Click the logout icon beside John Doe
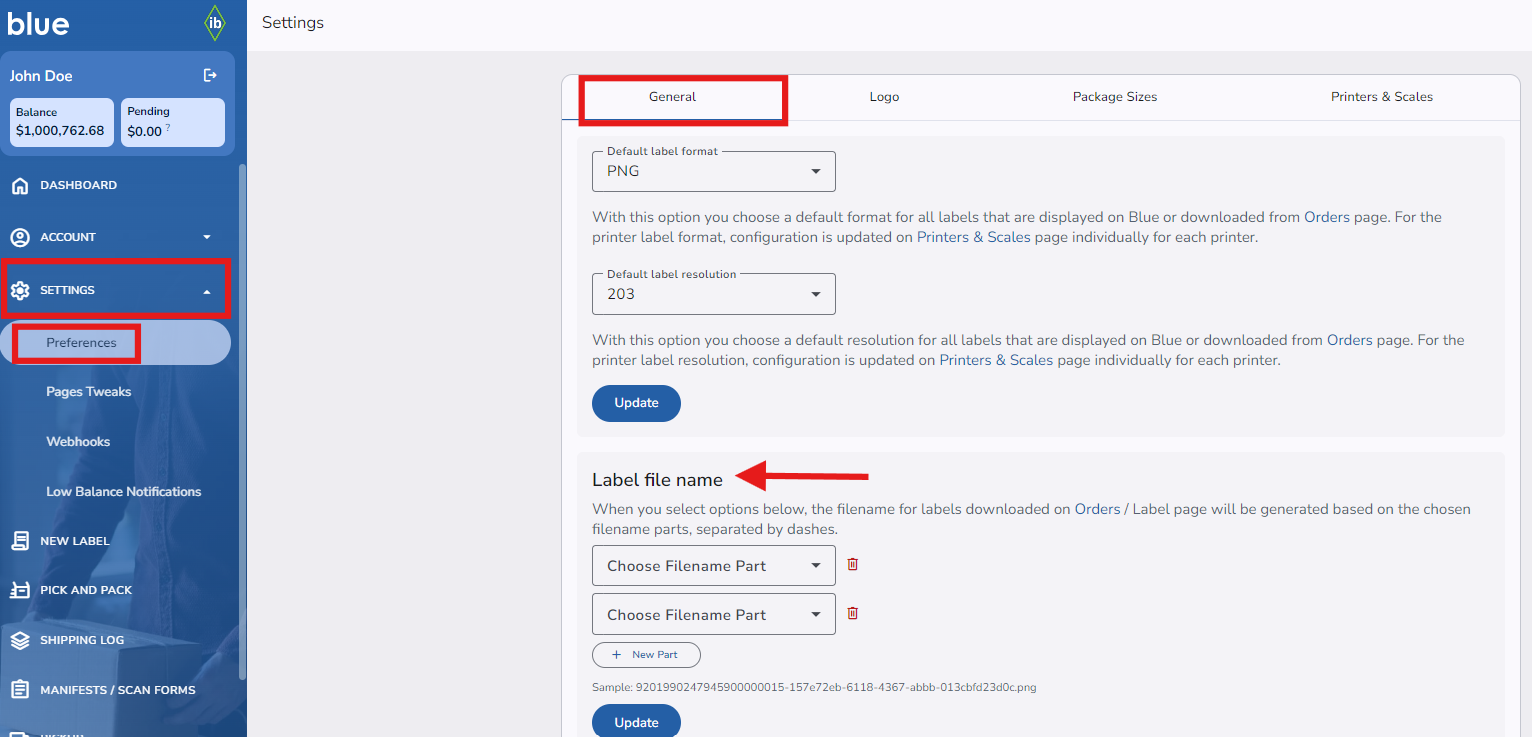 pos(210,75)
